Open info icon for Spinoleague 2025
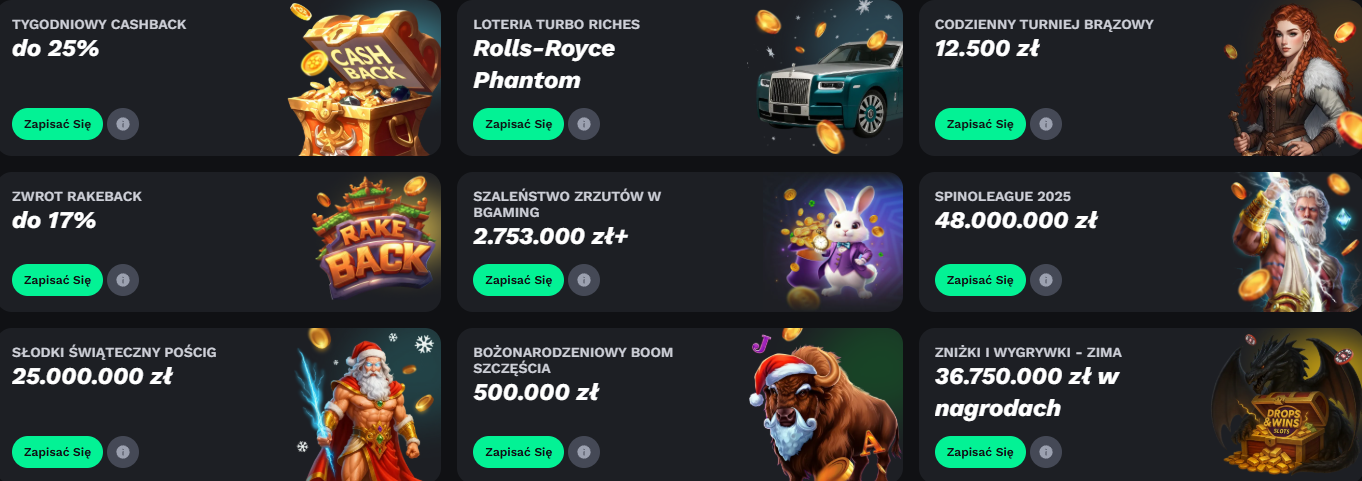The height and width of the screenshot is (481, 1362). point(1046,280)
